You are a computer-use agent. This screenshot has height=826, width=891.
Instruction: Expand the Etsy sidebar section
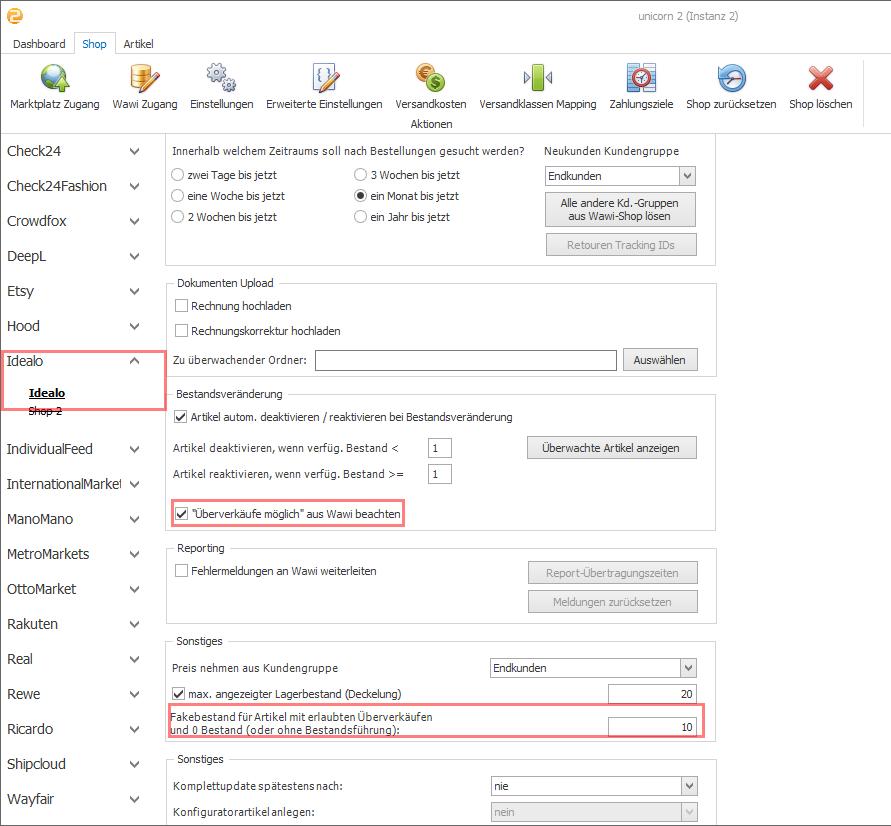click(x=134, y=291)
